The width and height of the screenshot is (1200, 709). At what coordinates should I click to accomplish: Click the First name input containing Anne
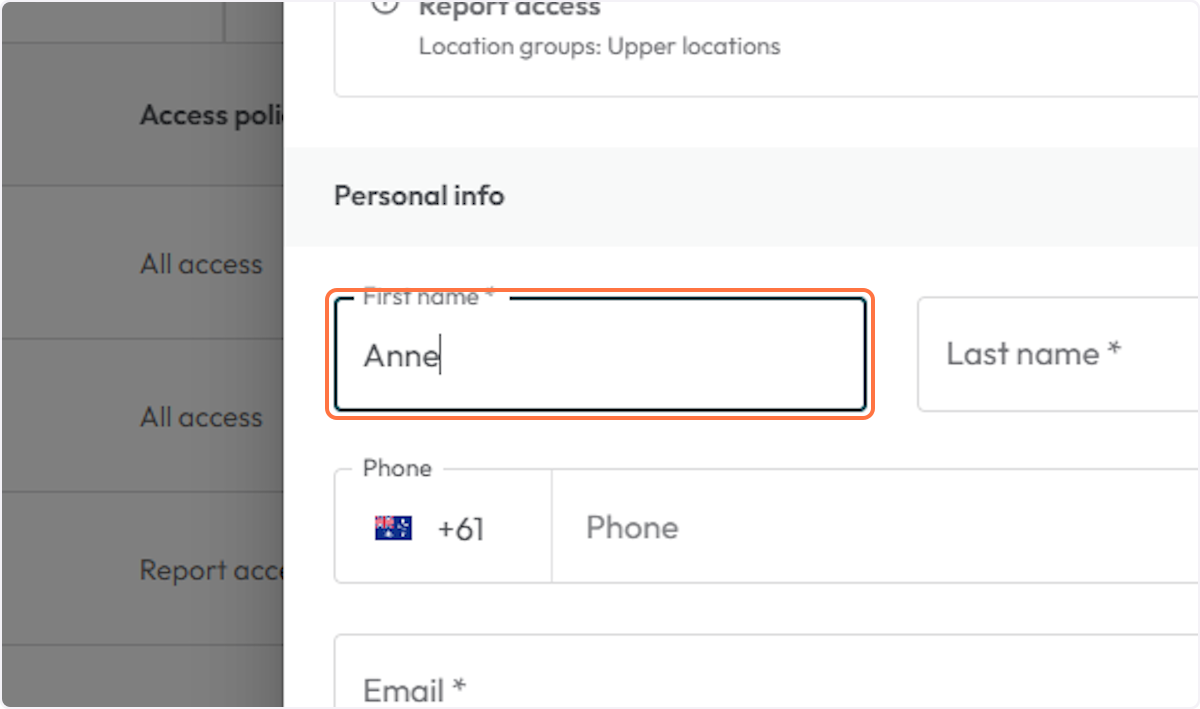pyautogui.click(x=599, y=356)
